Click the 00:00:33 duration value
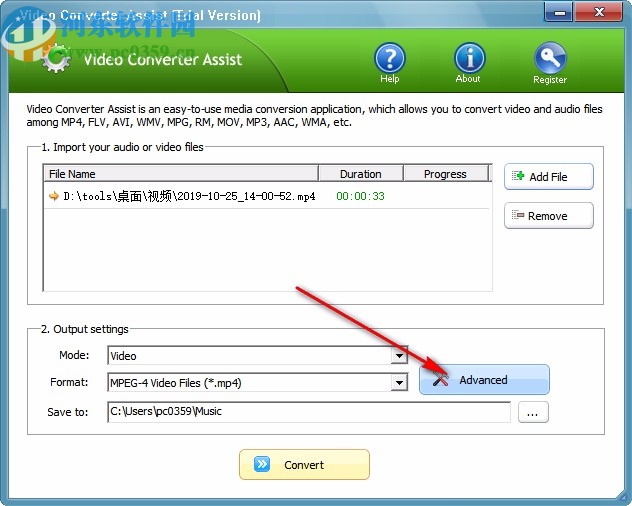 360,196
